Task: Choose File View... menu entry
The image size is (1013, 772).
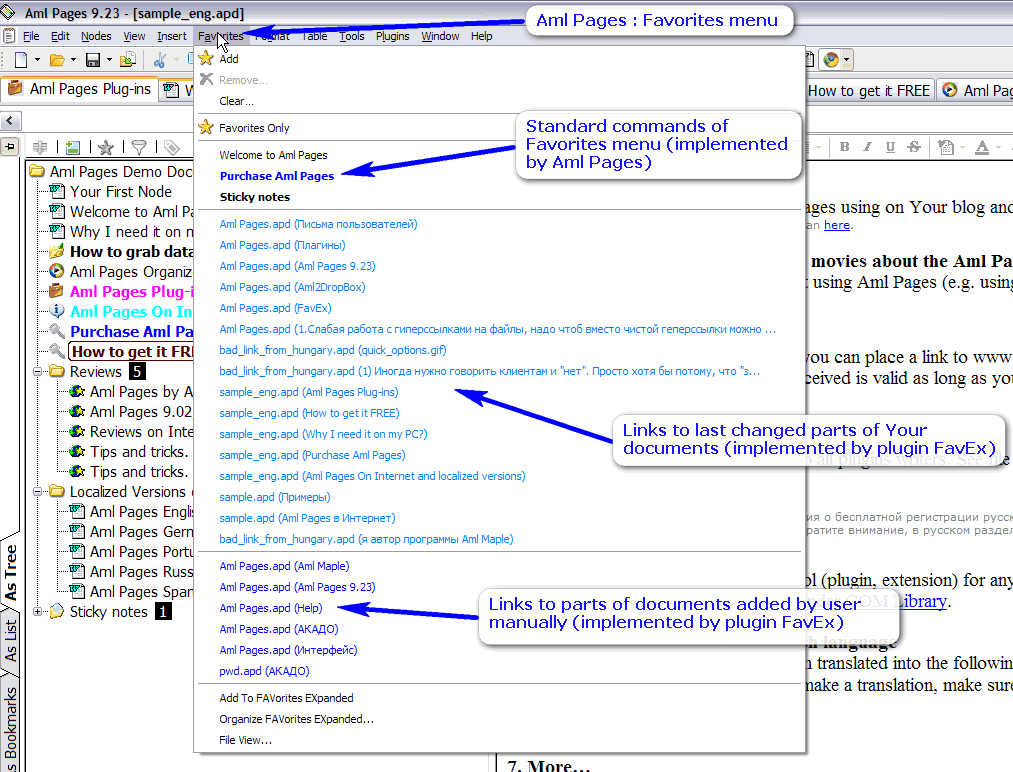Action: tap(245, 740)
